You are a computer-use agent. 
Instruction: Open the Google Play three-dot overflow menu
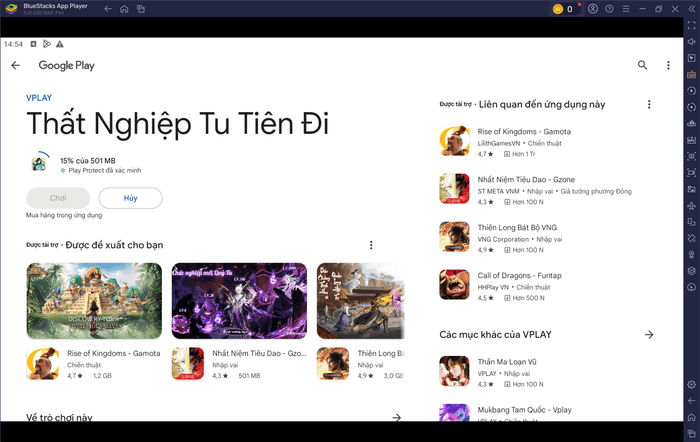pyautogui.click(x=668, y=65)
